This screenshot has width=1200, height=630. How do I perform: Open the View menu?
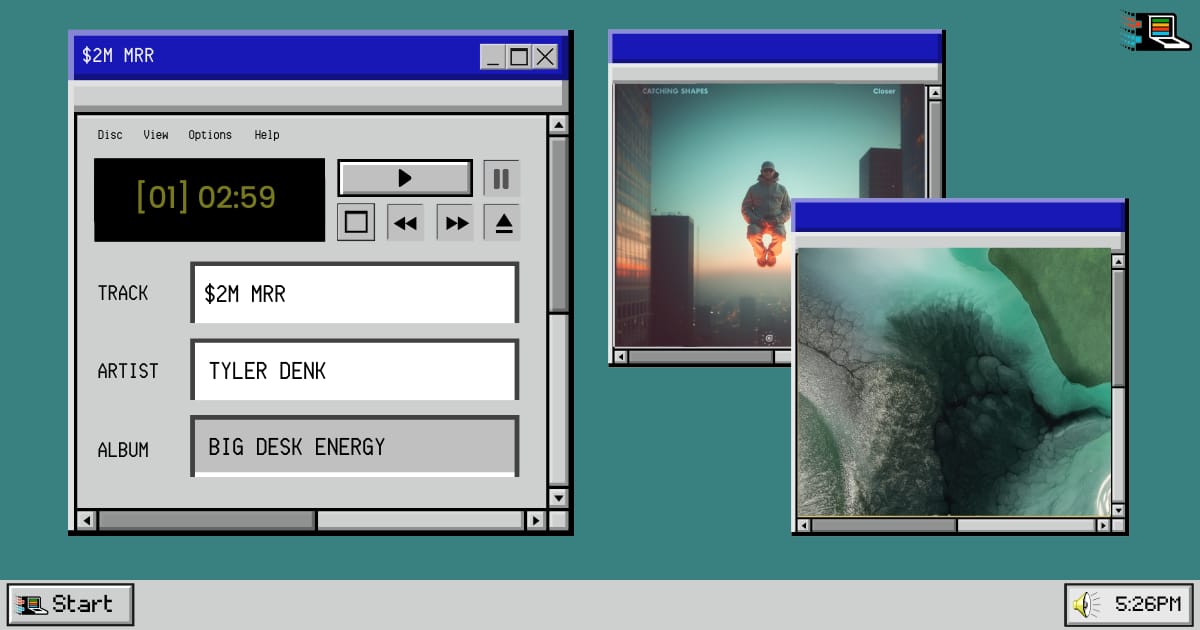pos(156,135)
